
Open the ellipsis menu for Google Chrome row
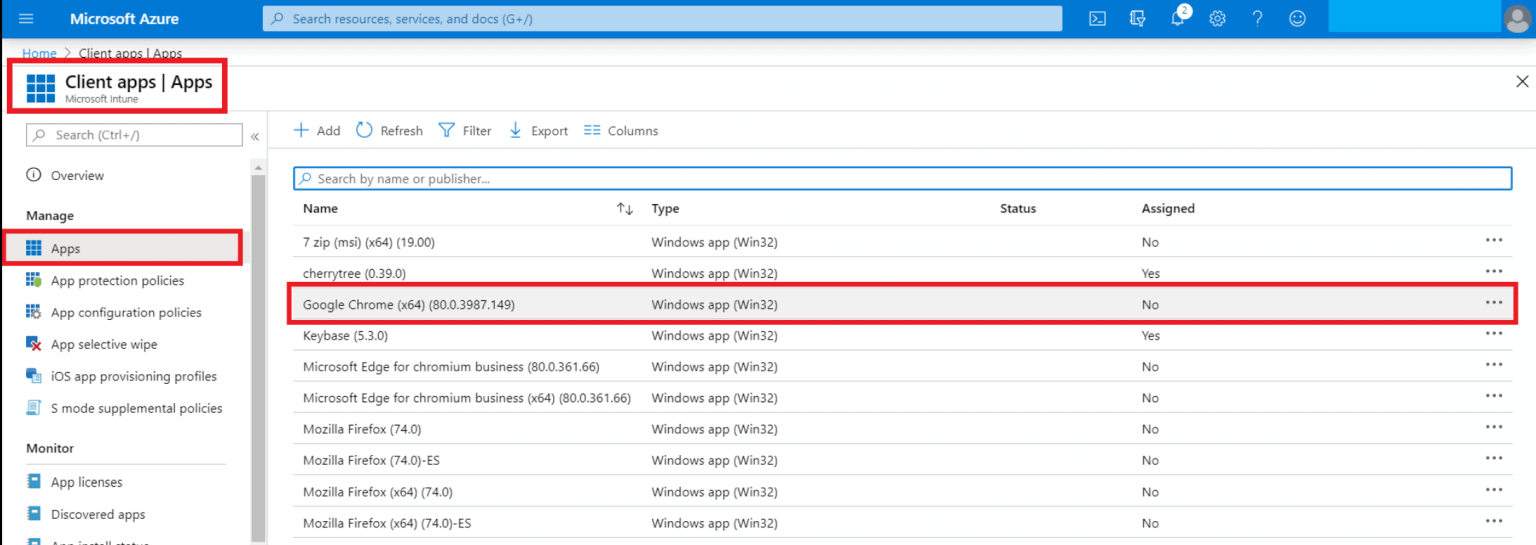pos(1494,303)
